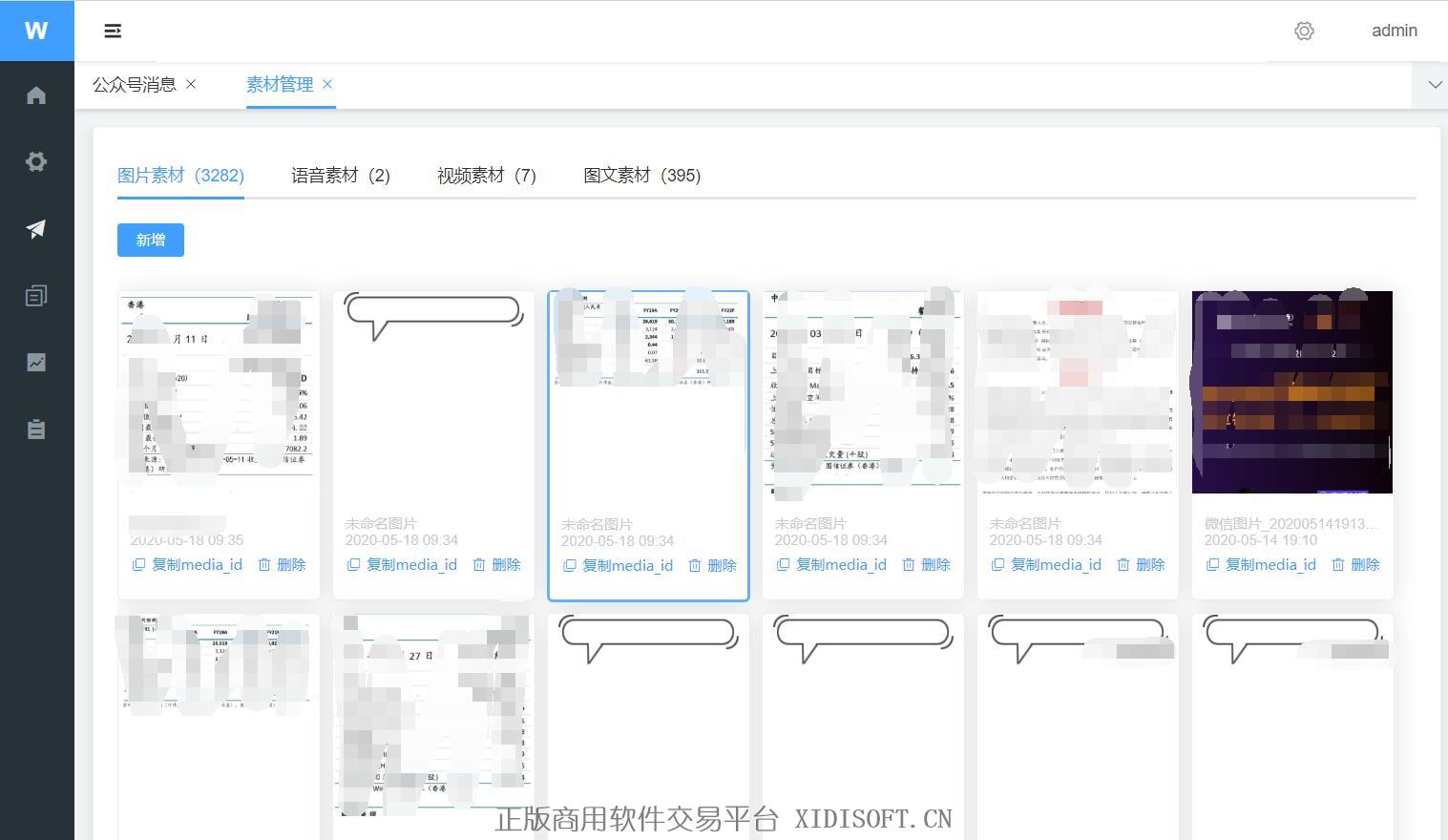1448x840 pixels.
Task: Open the second-row thumbnail dated 27 日
Action: (x=433, y=715)
